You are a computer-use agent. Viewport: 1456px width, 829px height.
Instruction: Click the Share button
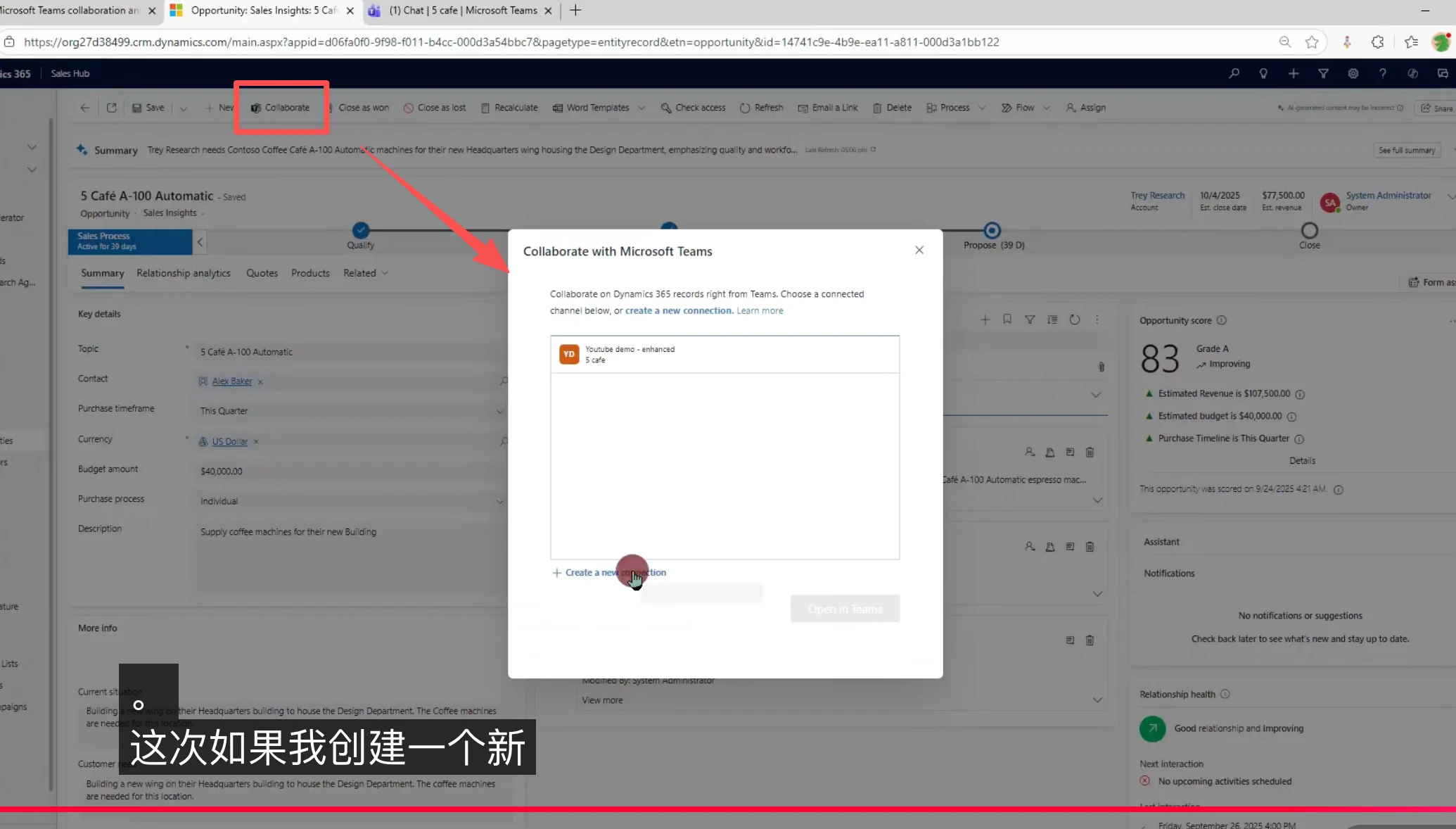point(1436,108)
